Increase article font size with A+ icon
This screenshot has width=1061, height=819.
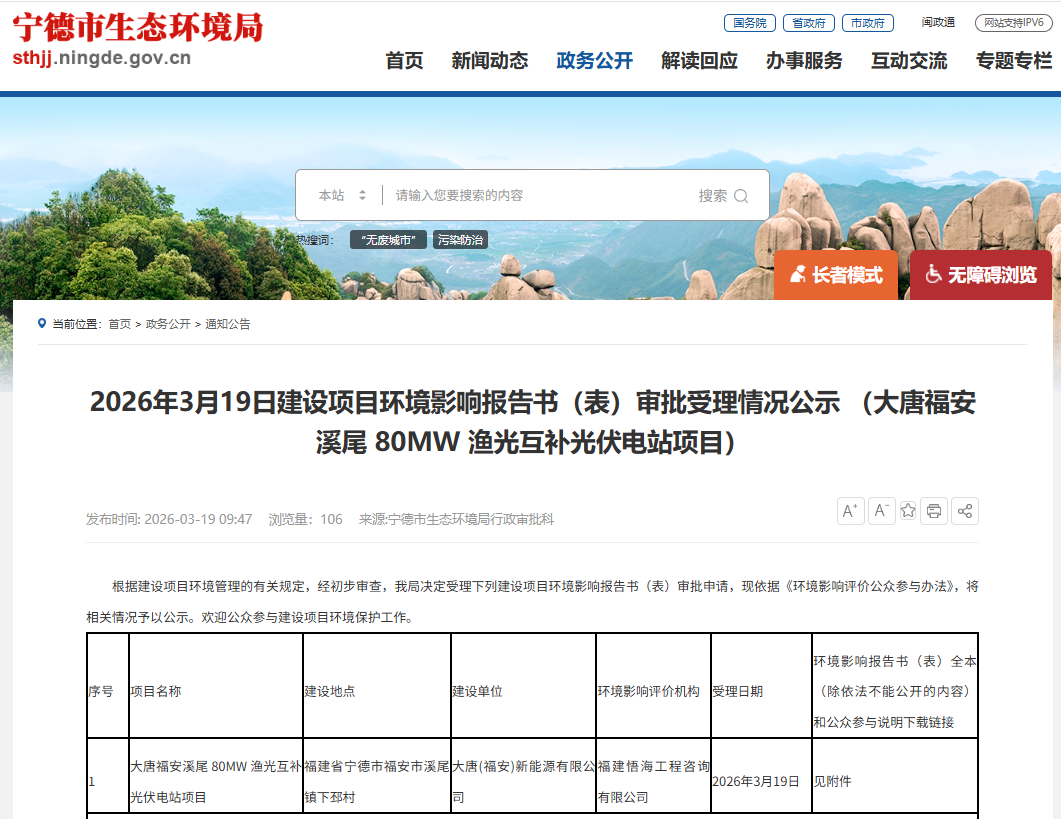851,511
